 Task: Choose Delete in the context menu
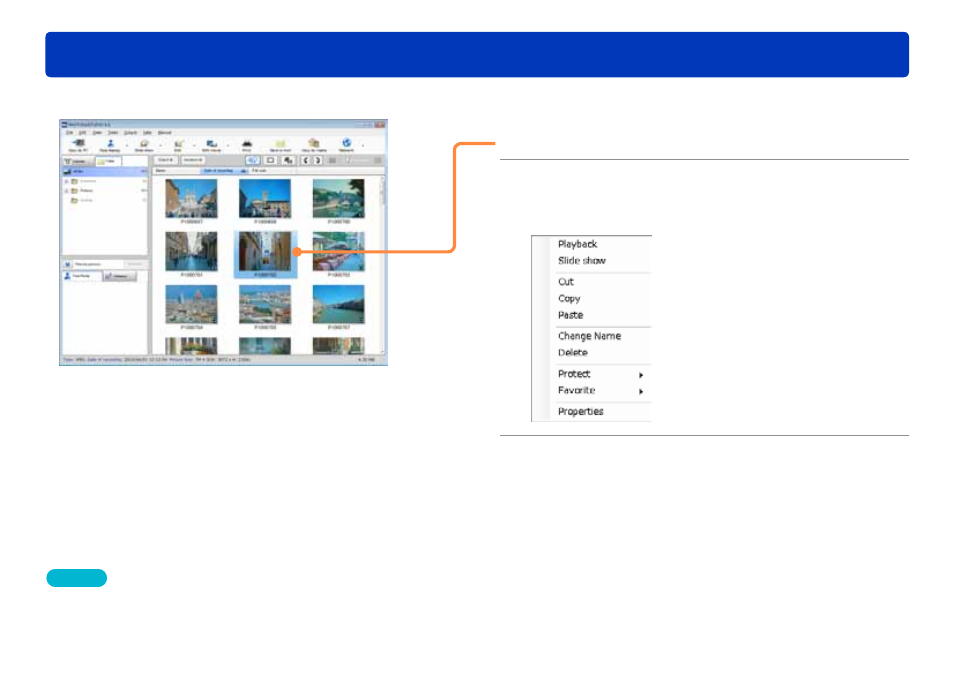coord(573,352)
